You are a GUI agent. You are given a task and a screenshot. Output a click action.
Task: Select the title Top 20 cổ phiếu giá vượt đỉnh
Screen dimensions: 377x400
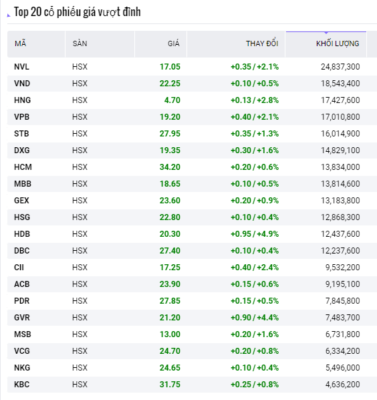point(77,12)
